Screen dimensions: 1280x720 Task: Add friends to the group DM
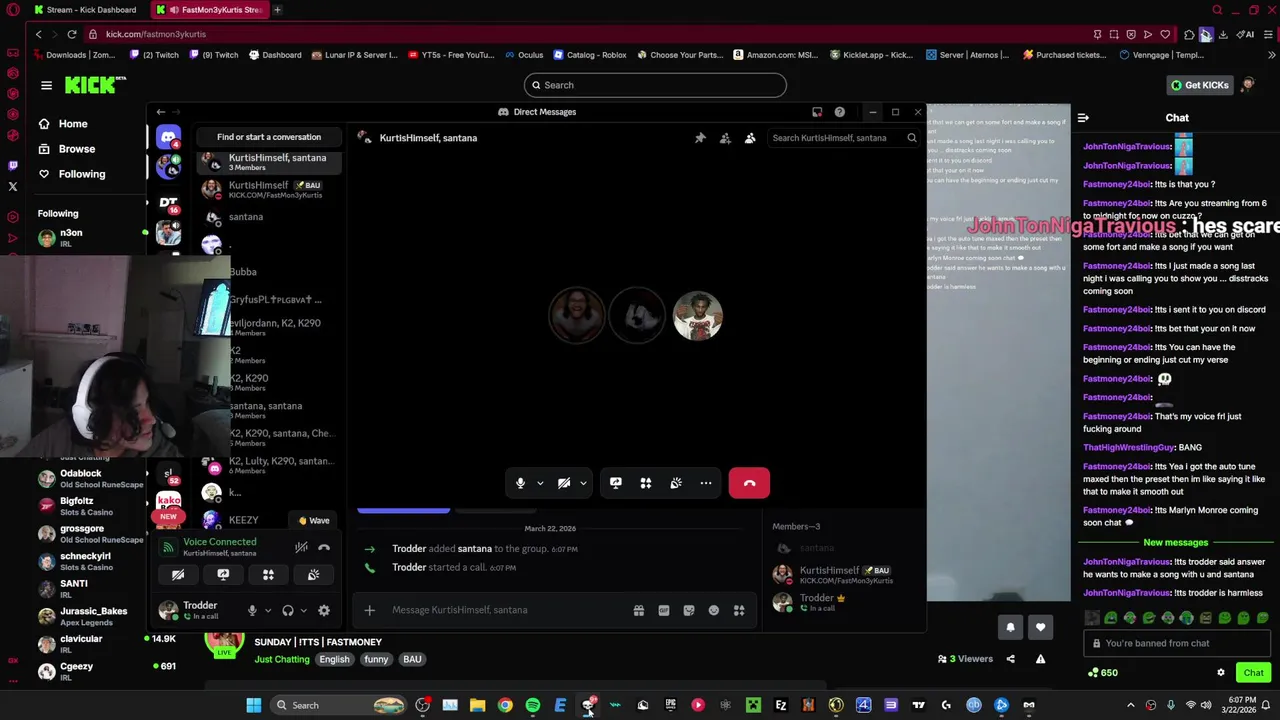click(725, 138)
